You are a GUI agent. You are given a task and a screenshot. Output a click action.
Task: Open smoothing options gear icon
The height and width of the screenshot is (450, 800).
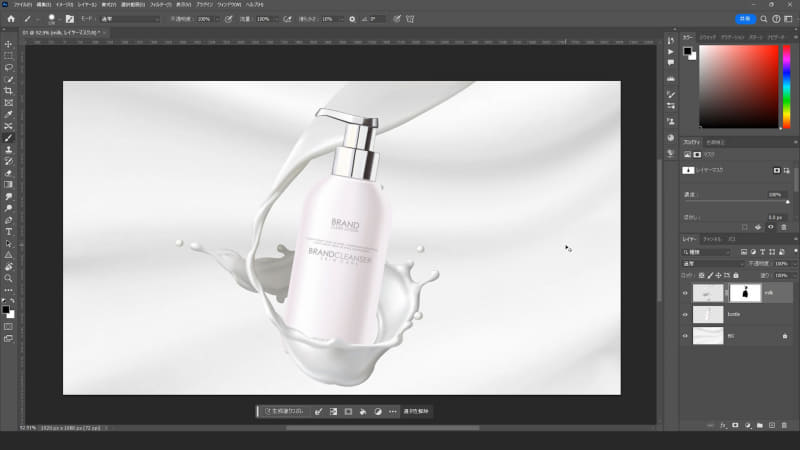(352, 19)
